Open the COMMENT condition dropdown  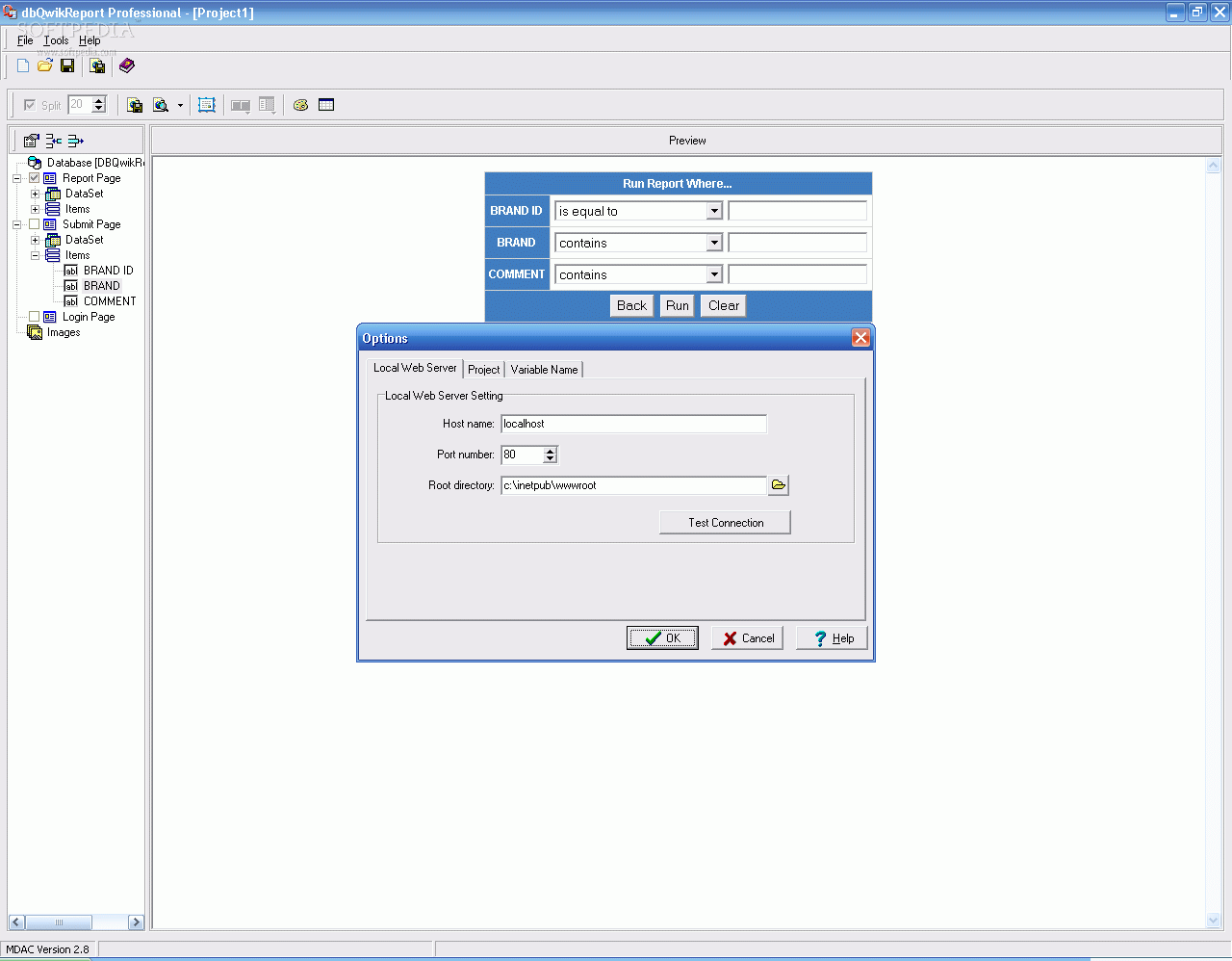coord(714,274)
